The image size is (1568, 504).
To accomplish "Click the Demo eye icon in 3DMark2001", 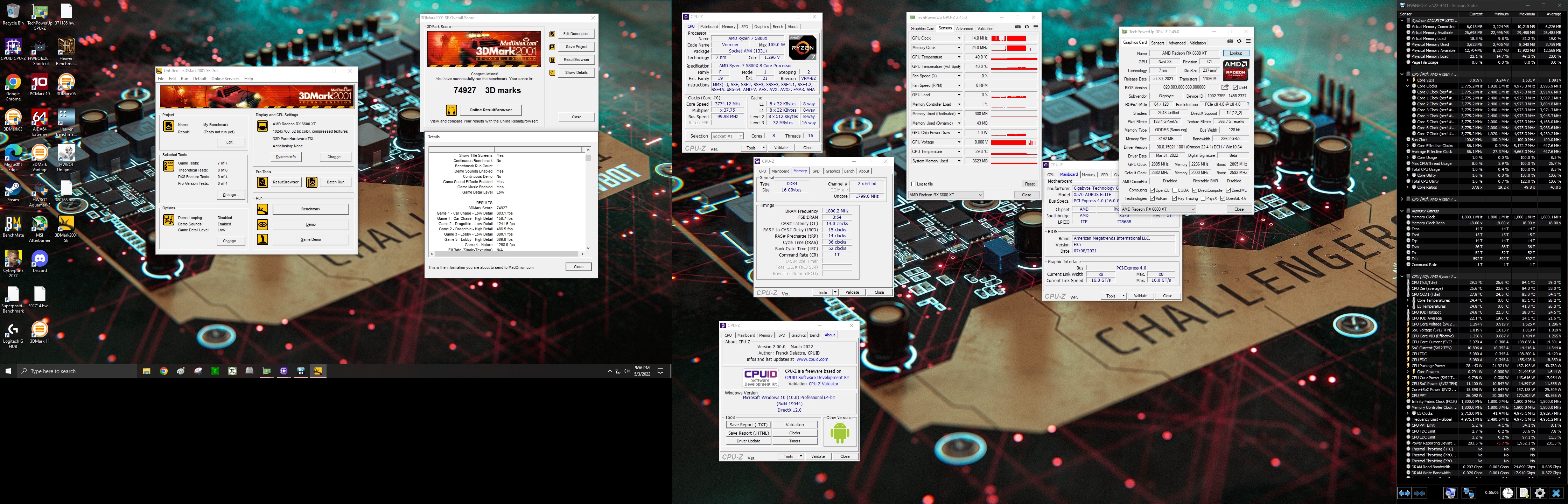I will [262, 225].
